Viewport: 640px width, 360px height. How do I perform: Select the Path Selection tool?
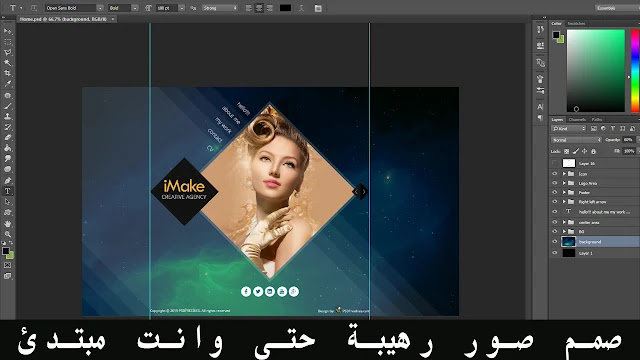point(8,202)
